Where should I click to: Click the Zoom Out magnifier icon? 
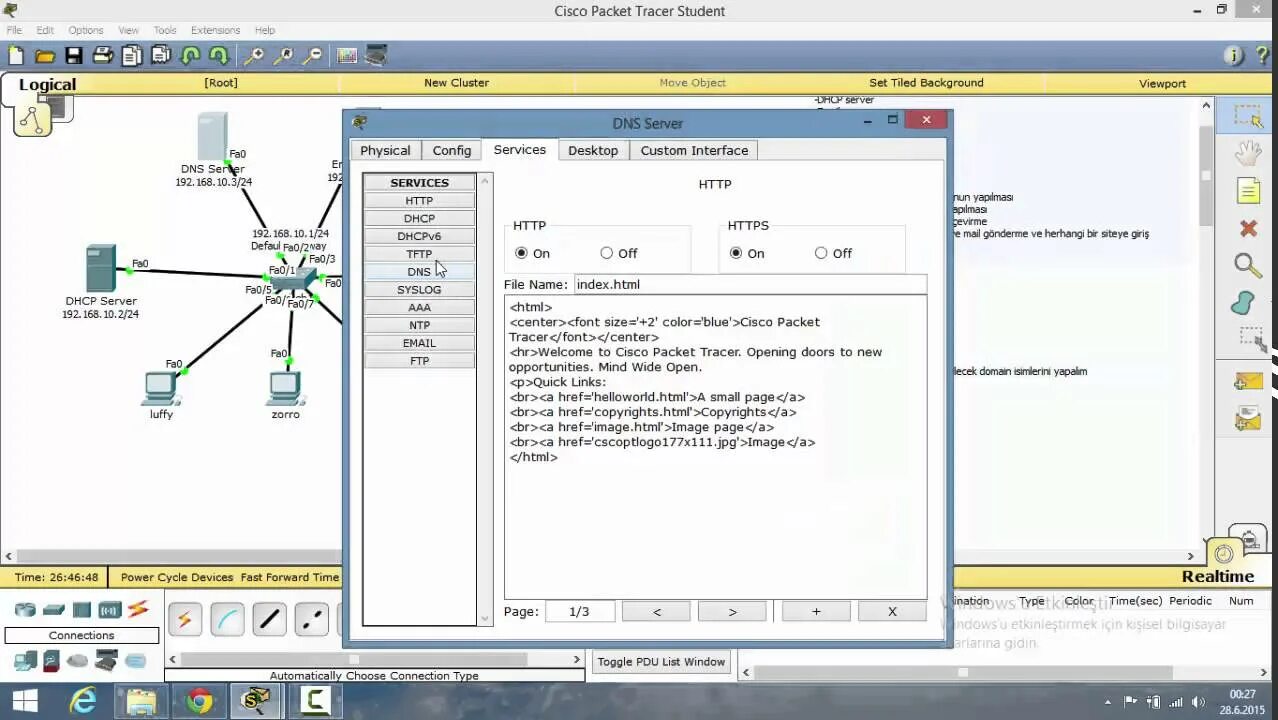coord(313,56)
